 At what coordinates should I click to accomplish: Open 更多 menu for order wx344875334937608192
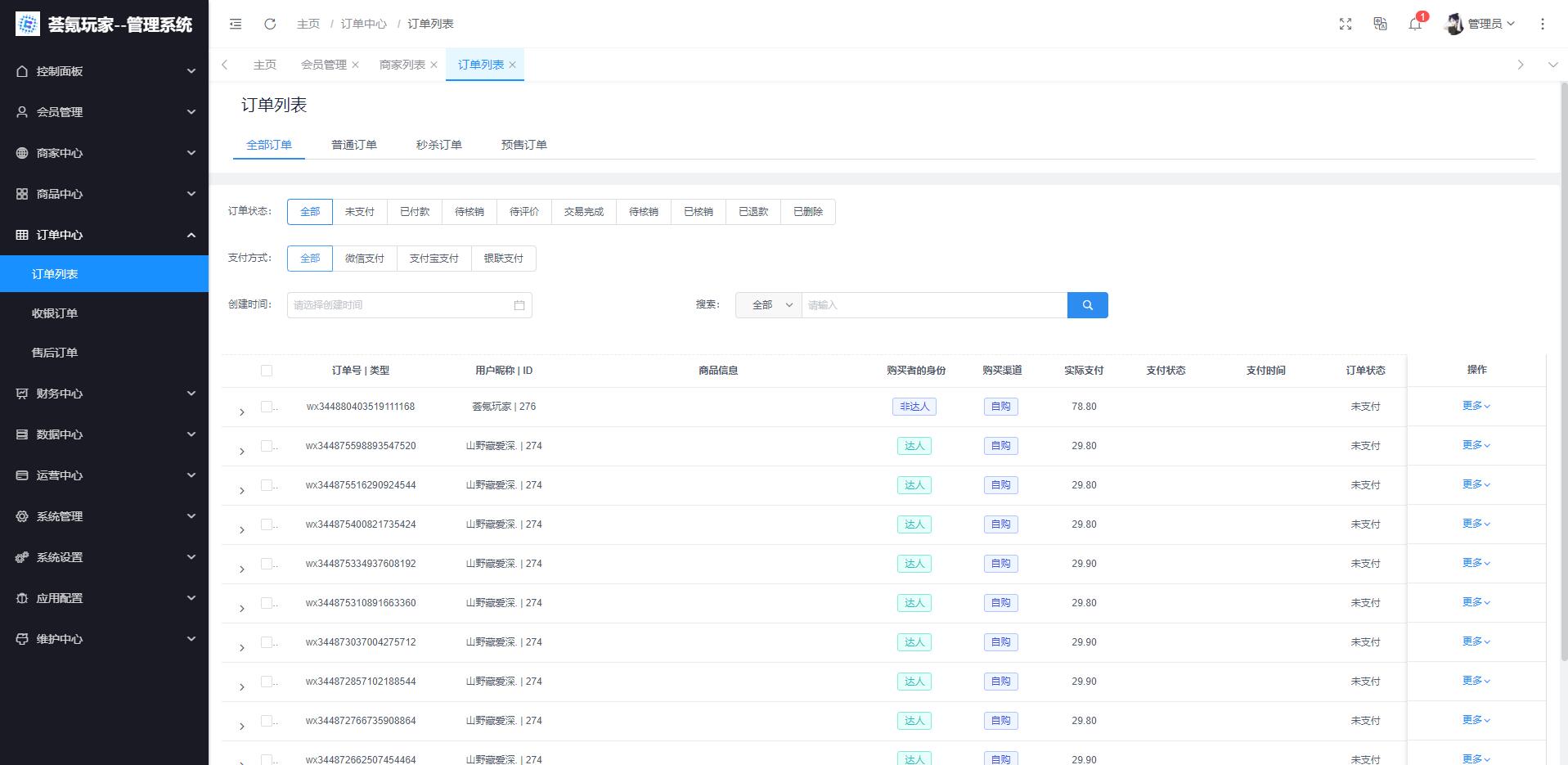coord(1476,563)
